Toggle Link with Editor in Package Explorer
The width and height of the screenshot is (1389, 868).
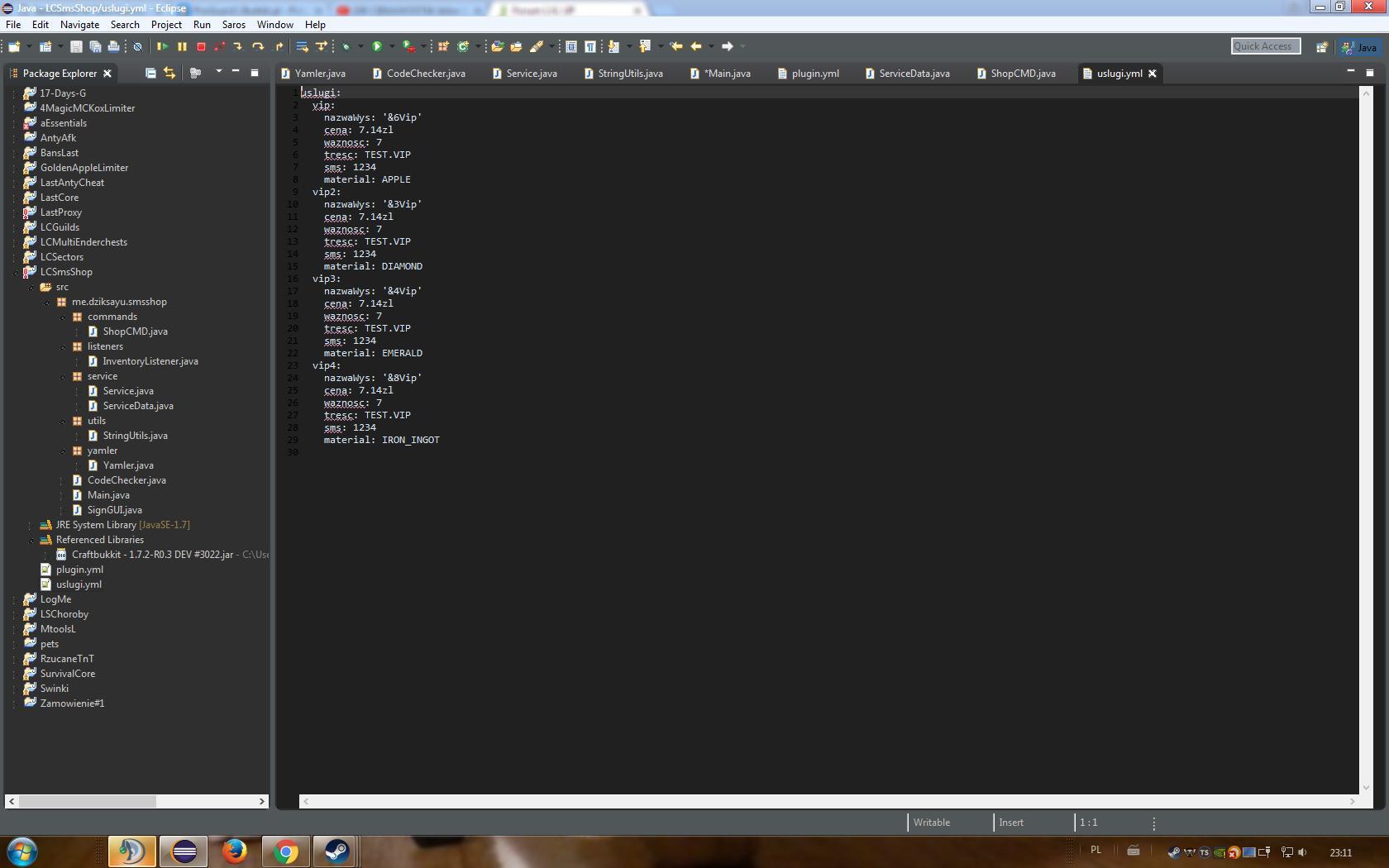169,73
